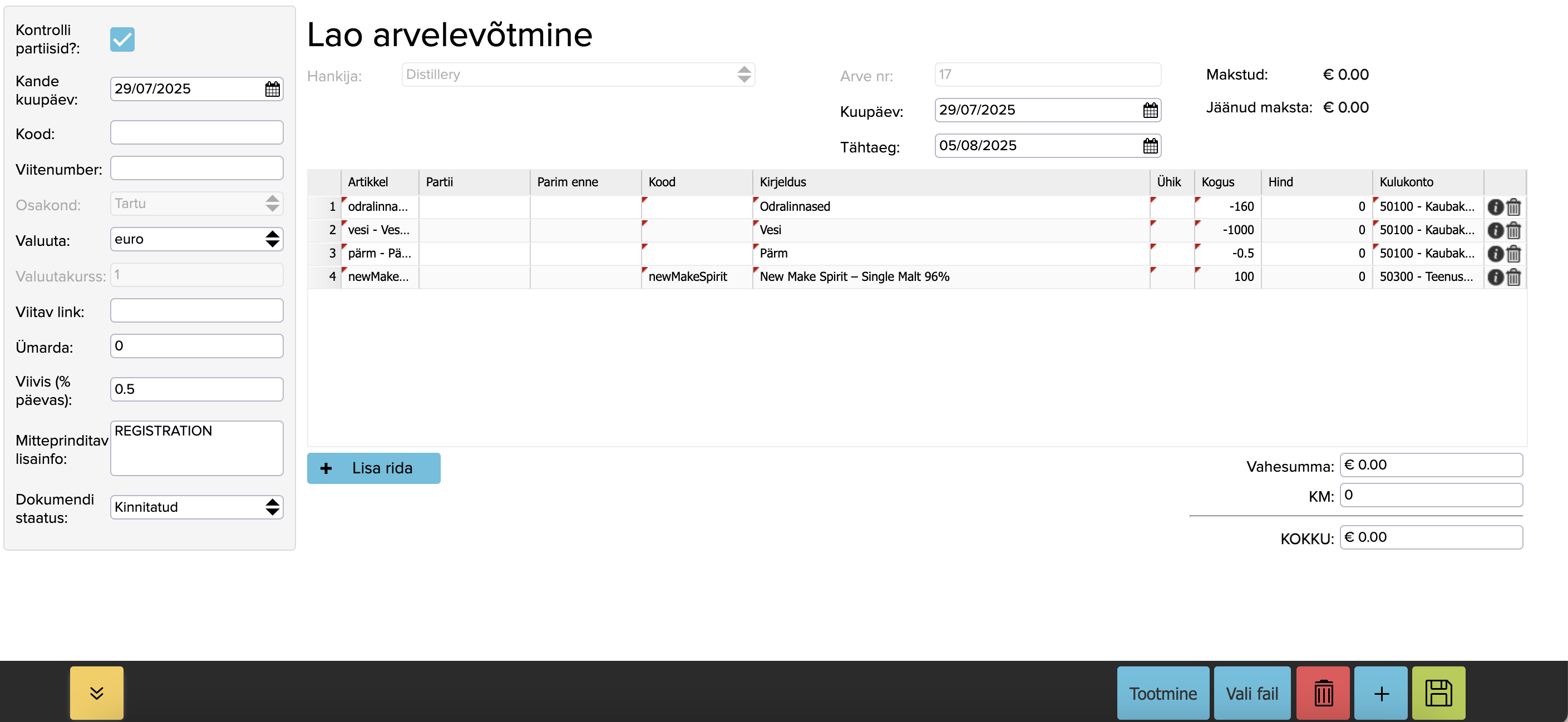Click the Kogus column header
The image size is (1568, 722).
pyautogui.click(x=1217, y=182)
